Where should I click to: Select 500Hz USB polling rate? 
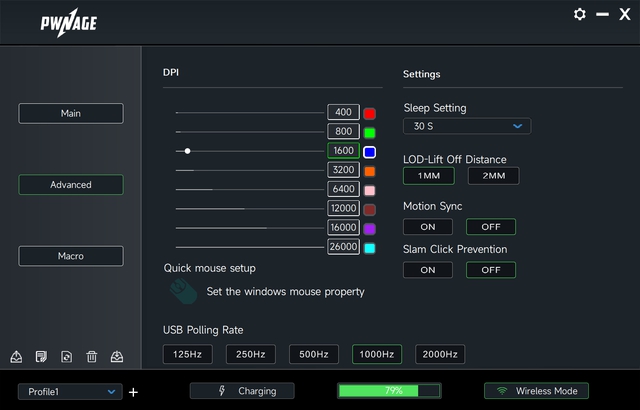pos(313,354)
